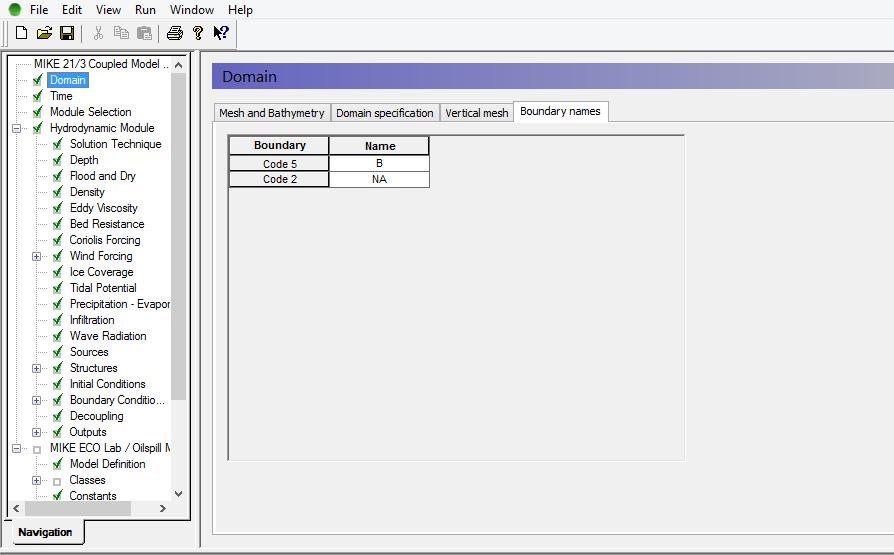
Task: Select the Boundary names tab
Action: click(560, 111)
